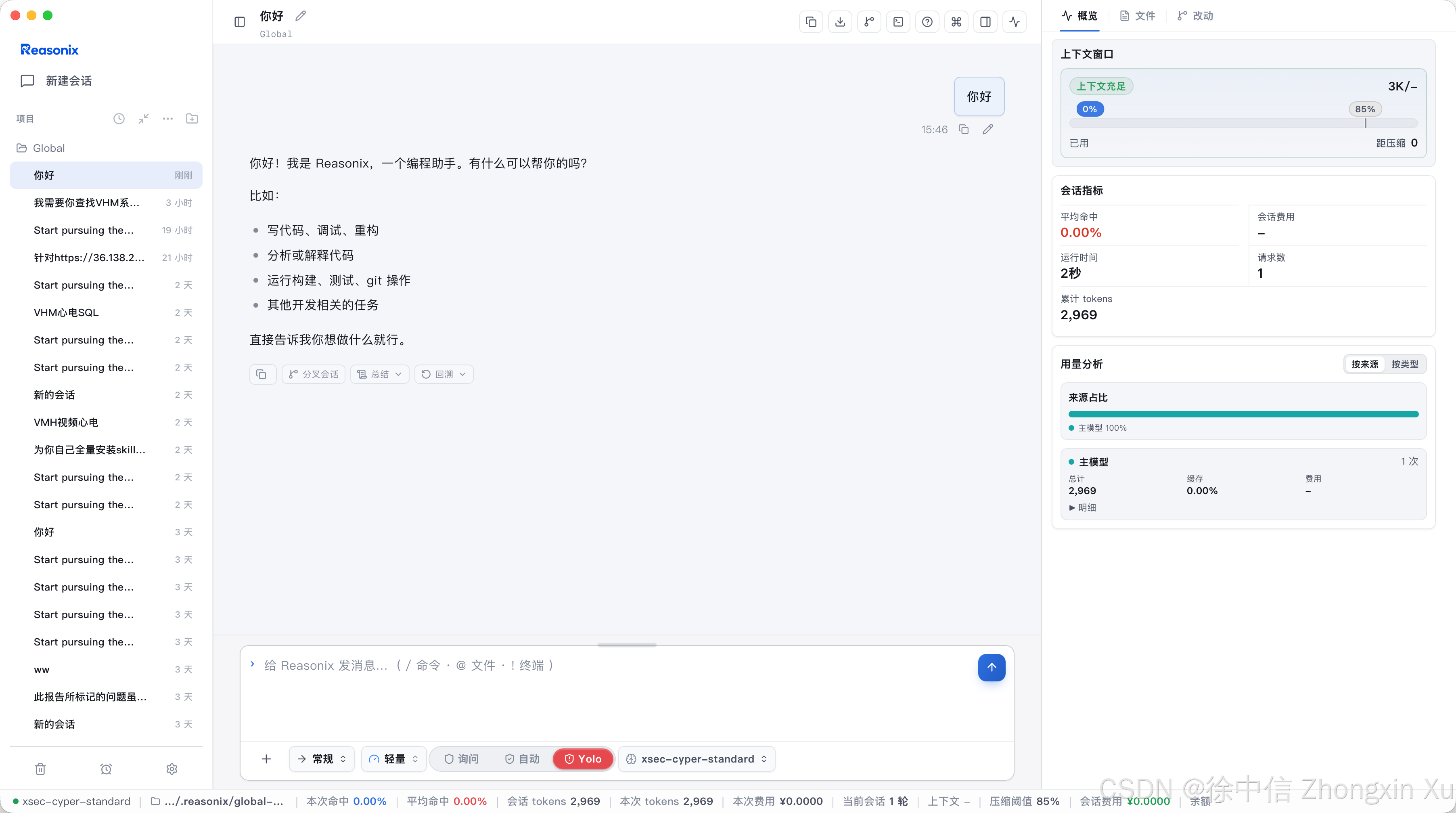Click the 85% compression threshold marker
Screen dimensions: 1456x813
coord(1365,109)
